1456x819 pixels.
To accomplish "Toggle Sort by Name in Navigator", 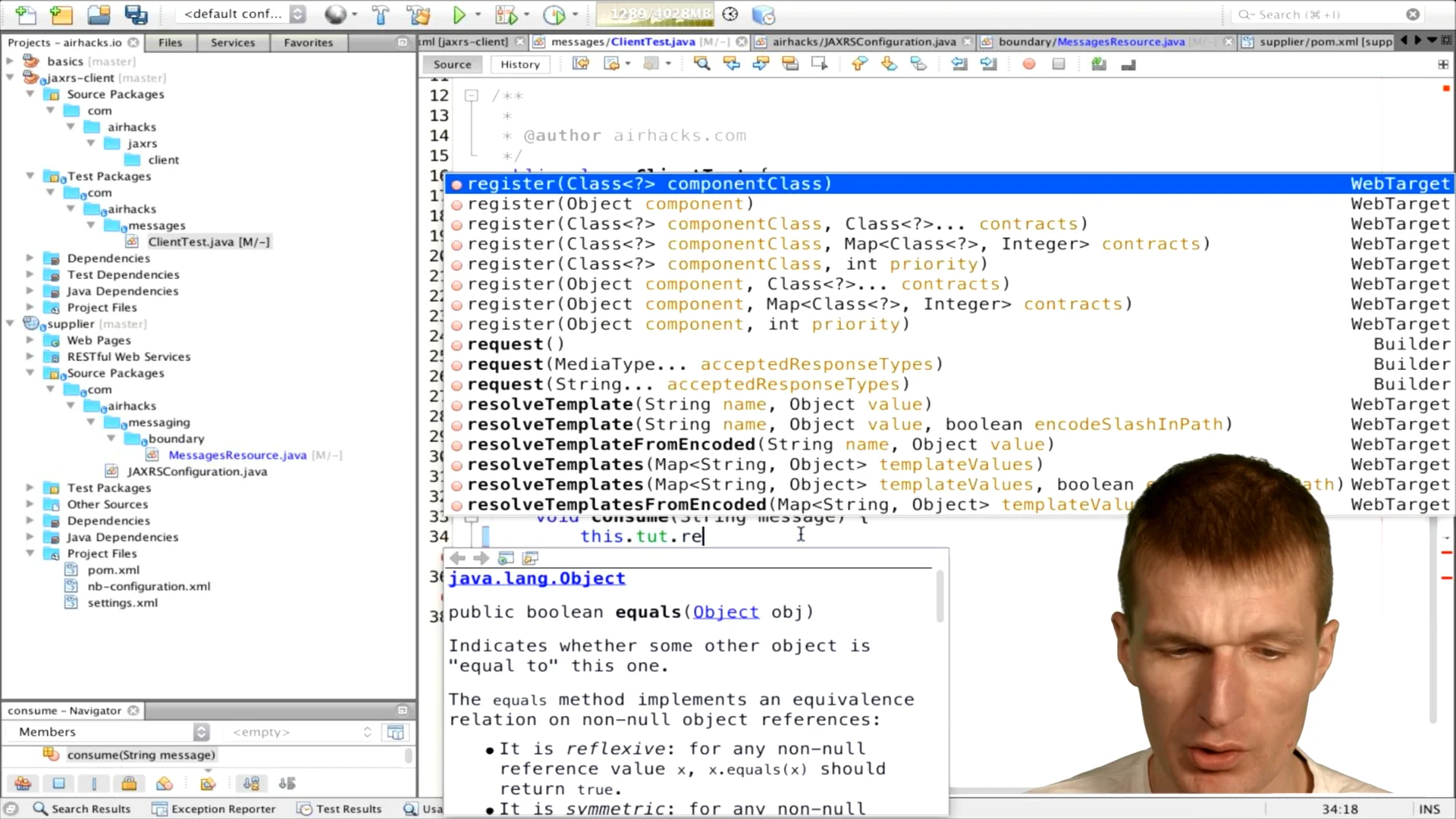I will 251,783.
